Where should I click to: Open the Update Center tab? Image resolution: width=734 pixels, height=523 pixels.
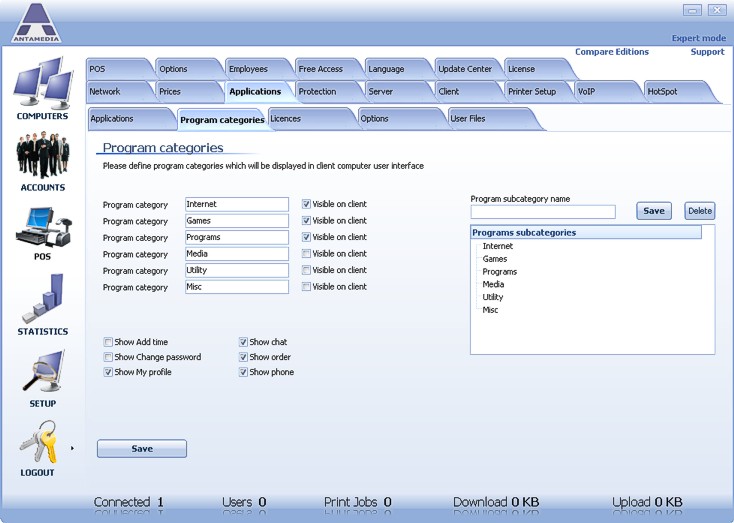[x=466, y=69]
